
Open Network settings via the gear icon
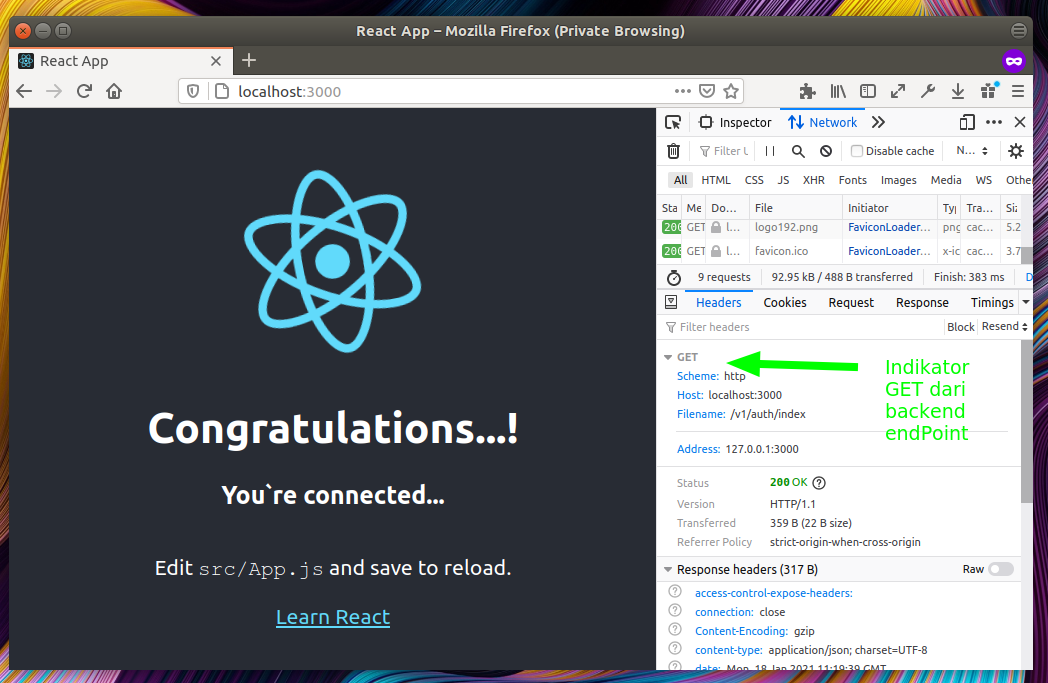coord(1016,151)
